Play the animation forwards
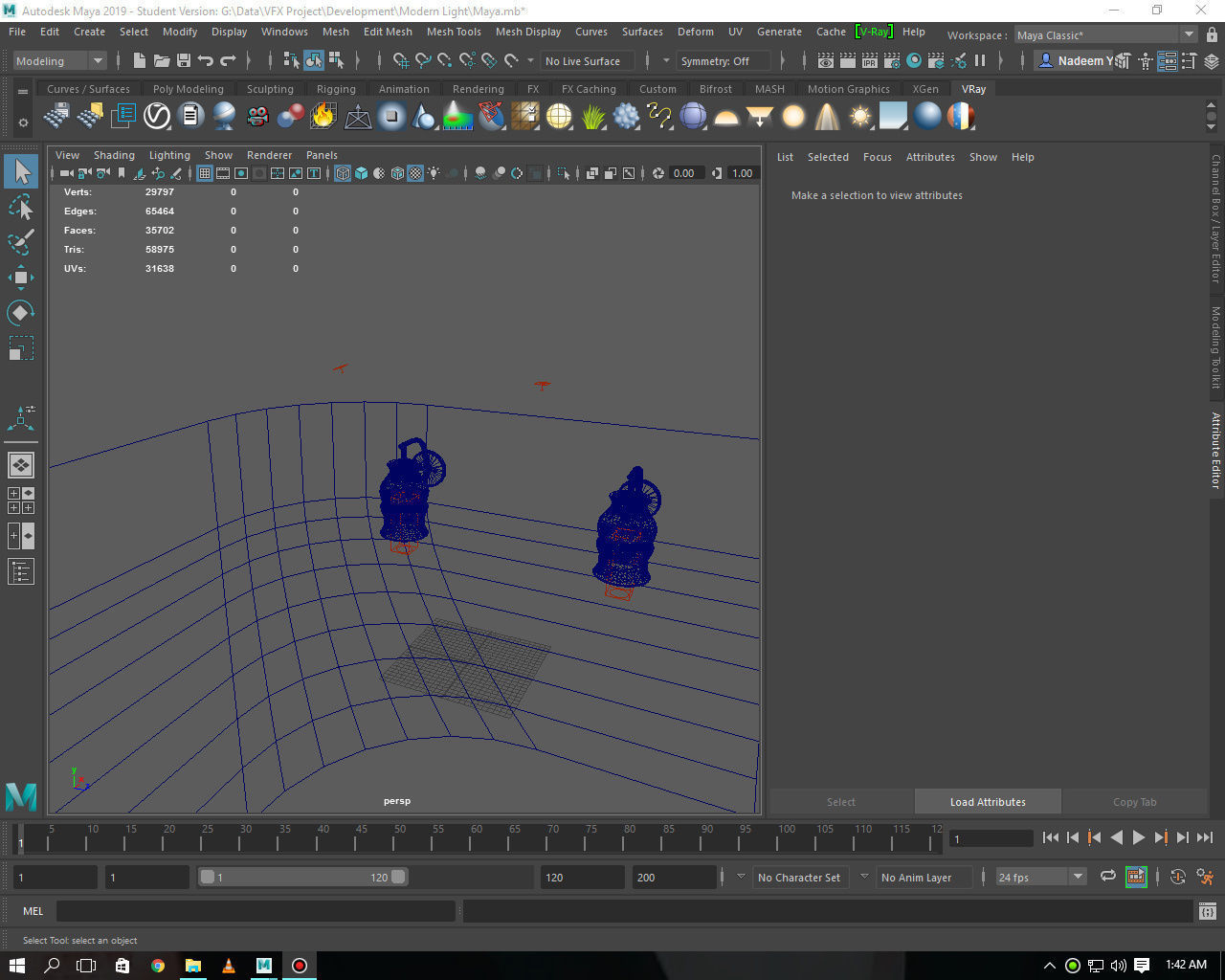This screenshot has height=980, width=1225. point(1138,837)
